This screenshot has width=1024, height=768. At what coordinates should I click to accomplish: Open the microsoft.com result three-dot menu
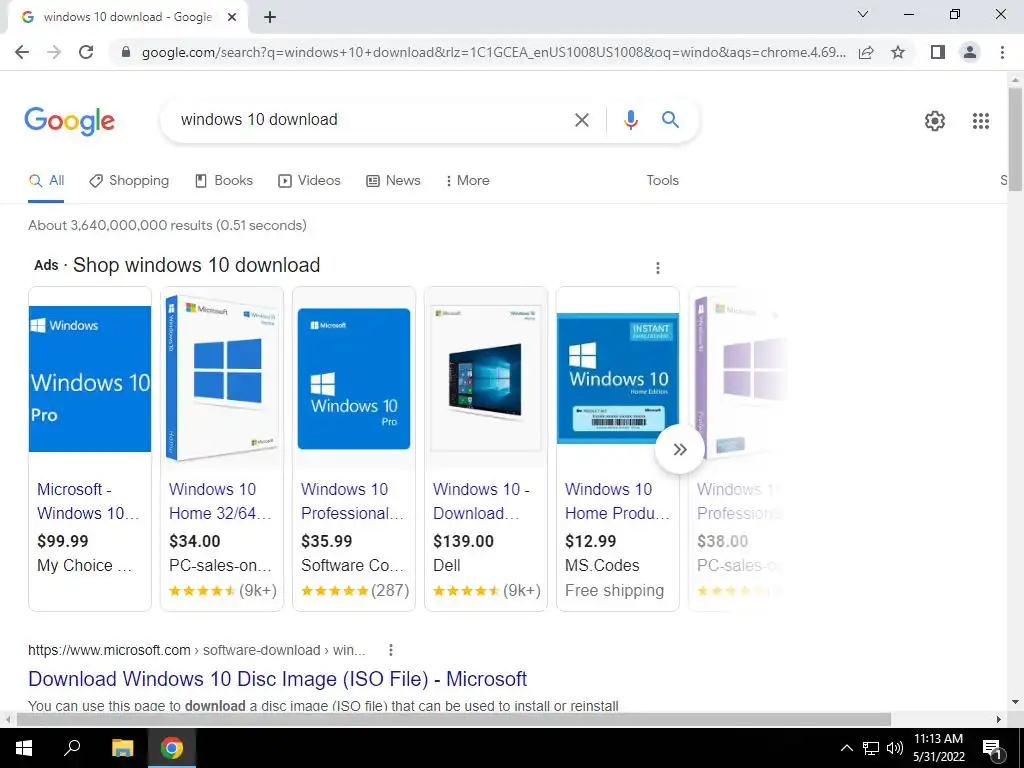tap(391, 650)
